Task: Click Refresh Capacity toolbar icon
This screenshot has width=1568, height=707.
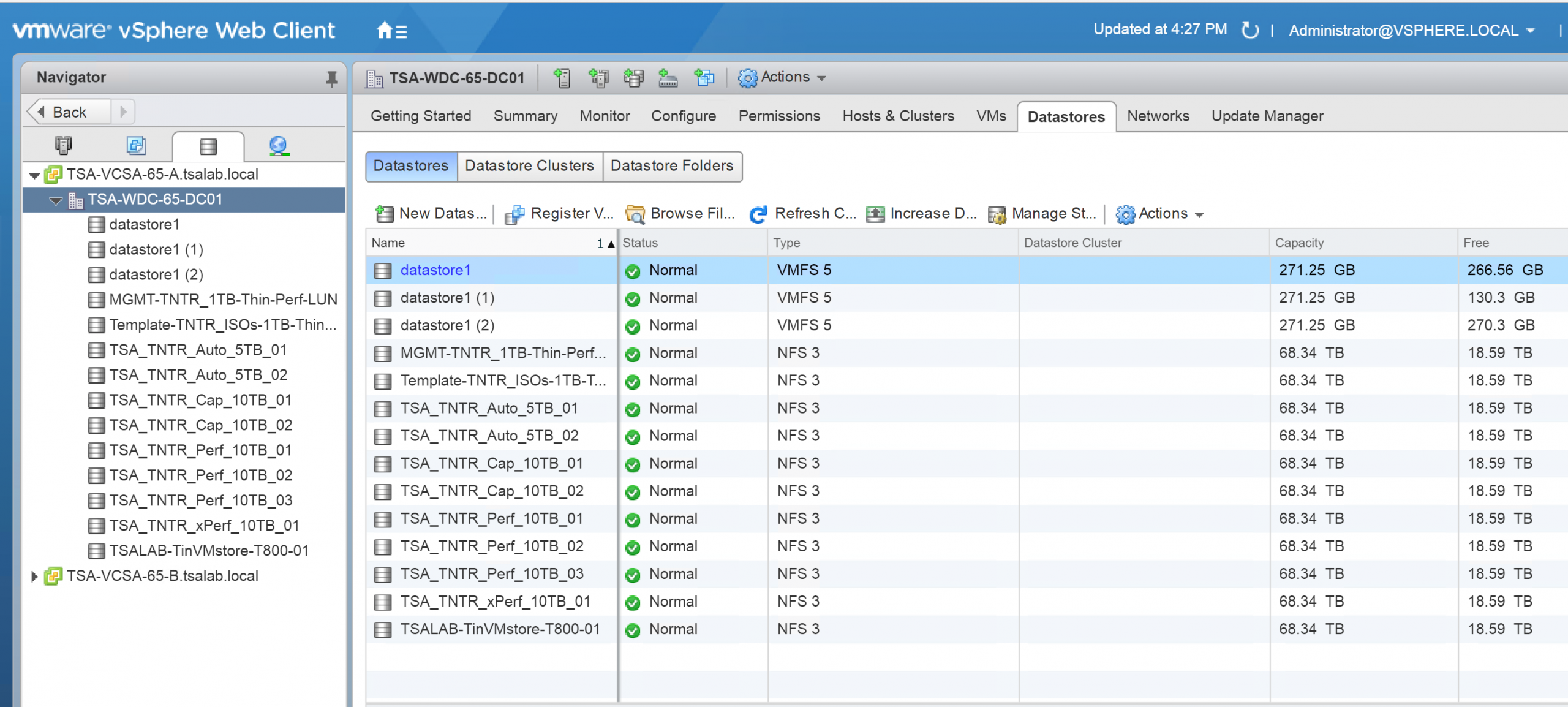Action: [x=758, y=214]
